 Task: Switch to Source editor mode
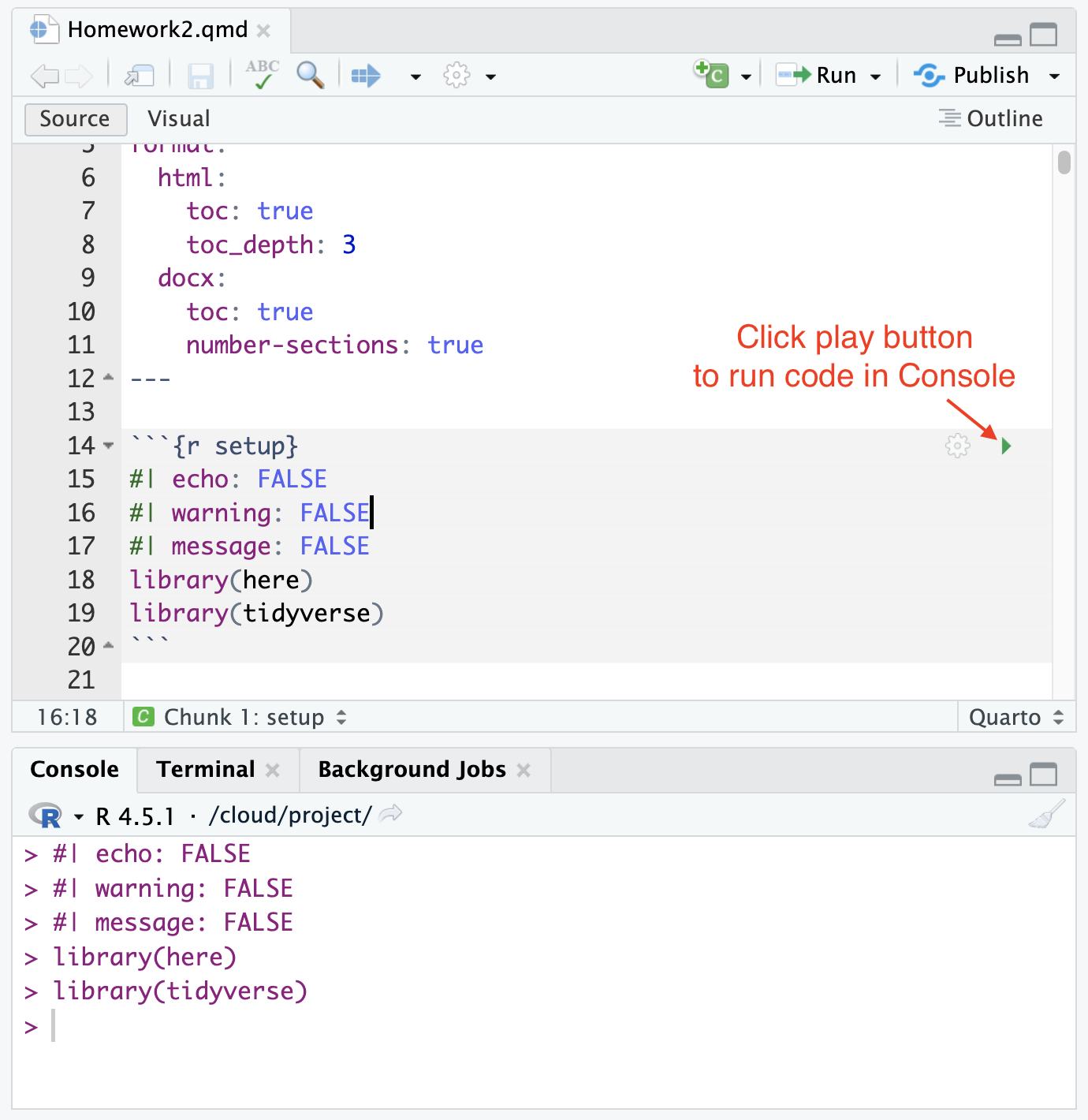pyautogui.click(x=76, y=119)
